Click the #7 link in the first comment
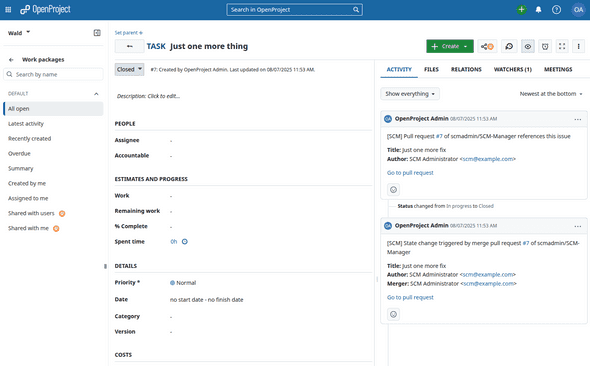Viewport: 590px width, 366px height. 439,136
